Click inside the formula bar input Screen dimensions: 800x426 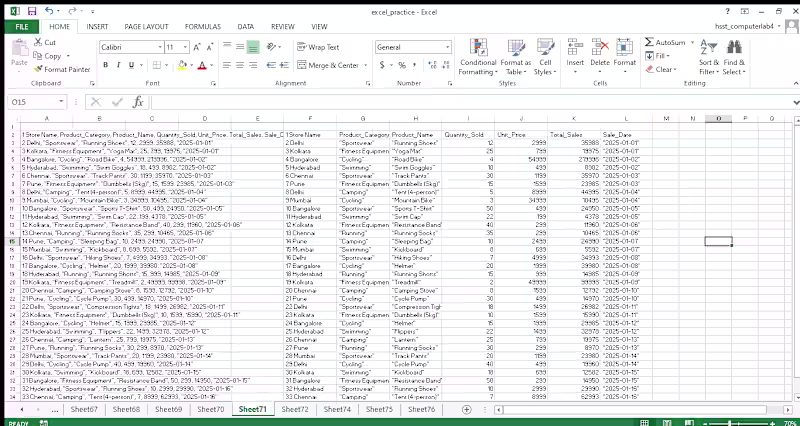tap(472, 102)
